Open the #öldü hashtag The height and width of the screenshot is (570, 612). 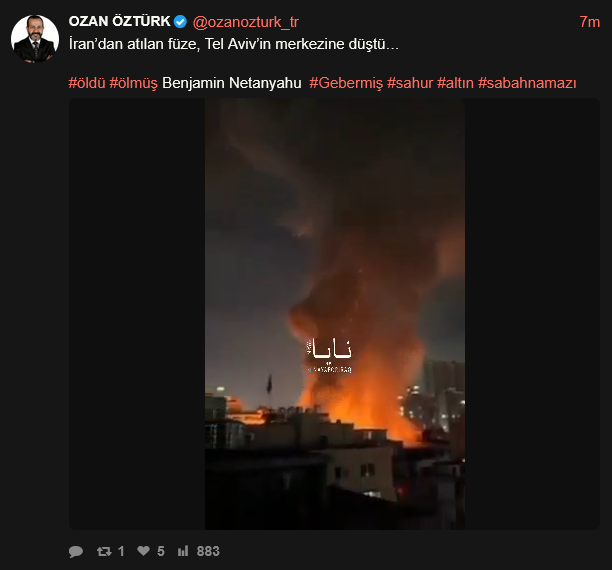point(87,83)
